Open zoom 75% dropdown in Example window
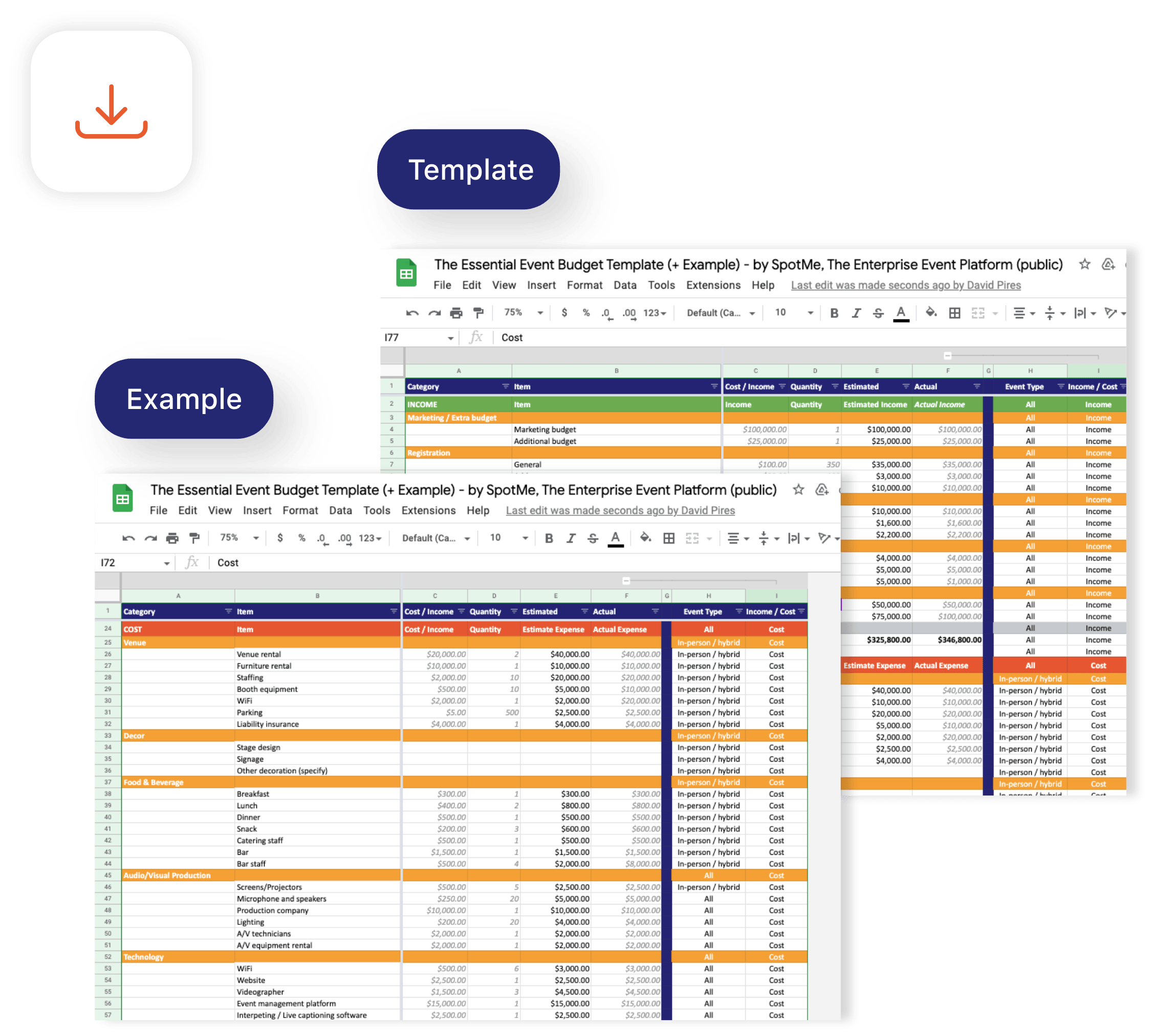Viewport: 1152px width, 1036px height. [x=240, y=538]
